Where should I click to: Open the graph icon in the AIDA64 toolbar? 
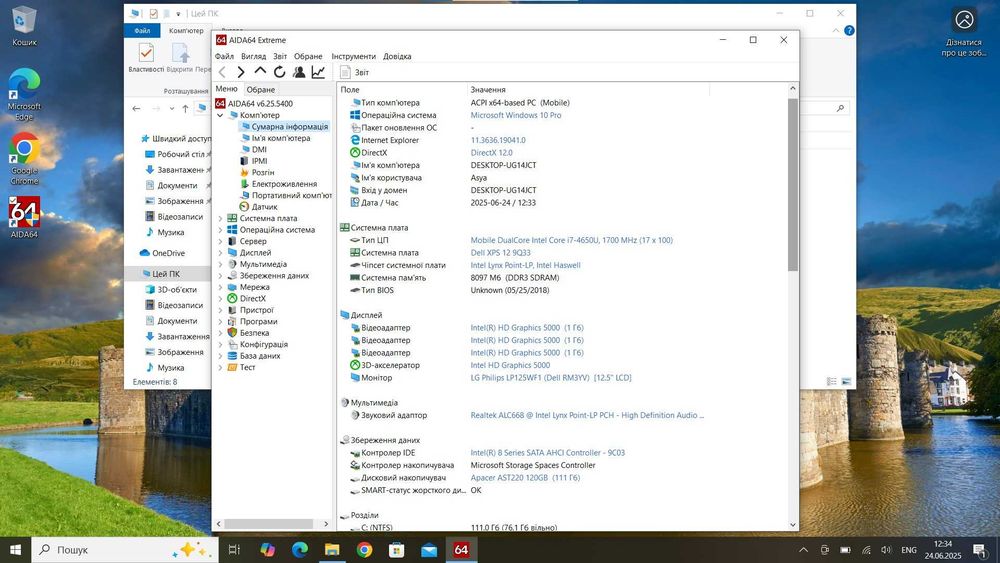pyautogui.click(x=318, y=72)
